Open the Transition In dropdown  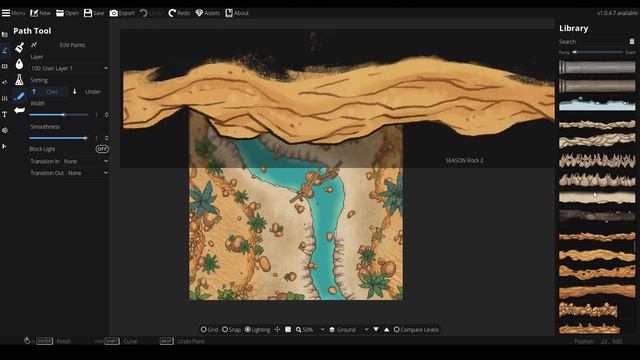69,161
